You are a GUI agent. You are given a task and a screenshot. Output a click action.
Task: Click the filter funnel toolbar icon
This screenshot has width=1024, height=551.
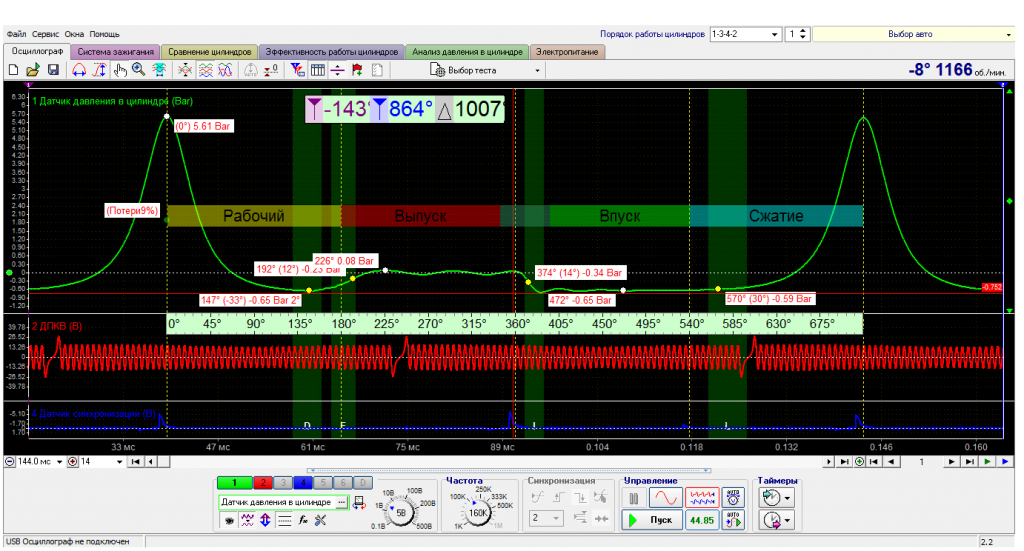coord(297,70)
